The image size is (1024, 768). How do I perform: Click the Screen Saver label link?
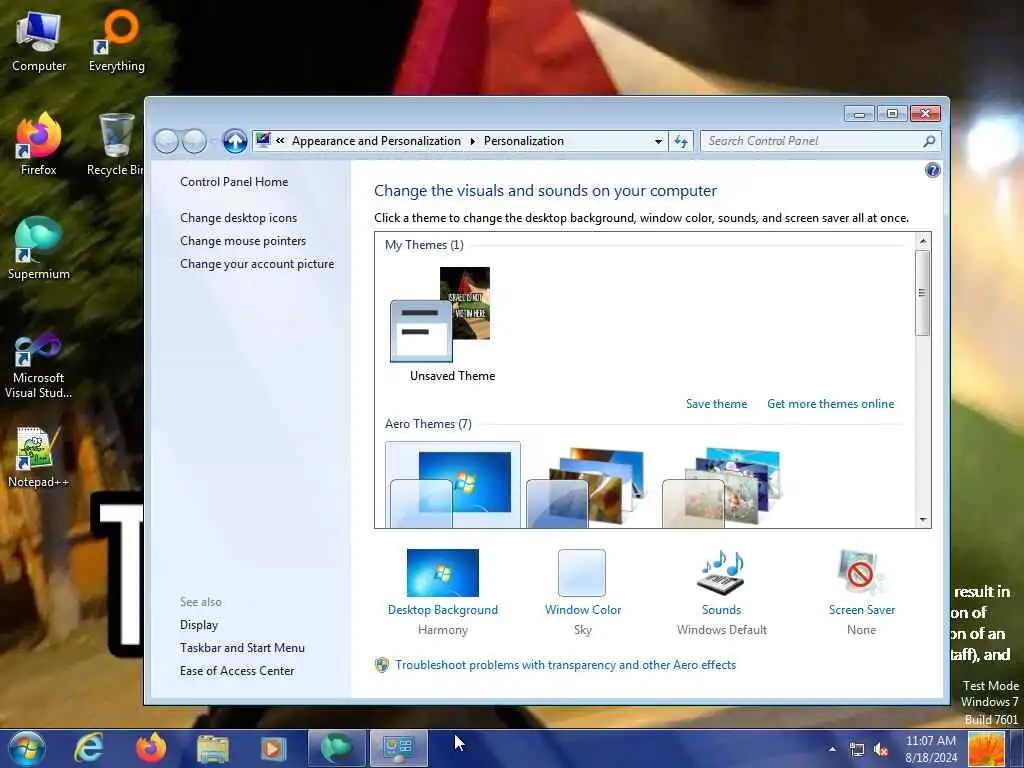pyautogui.click(x=861, y=610)
